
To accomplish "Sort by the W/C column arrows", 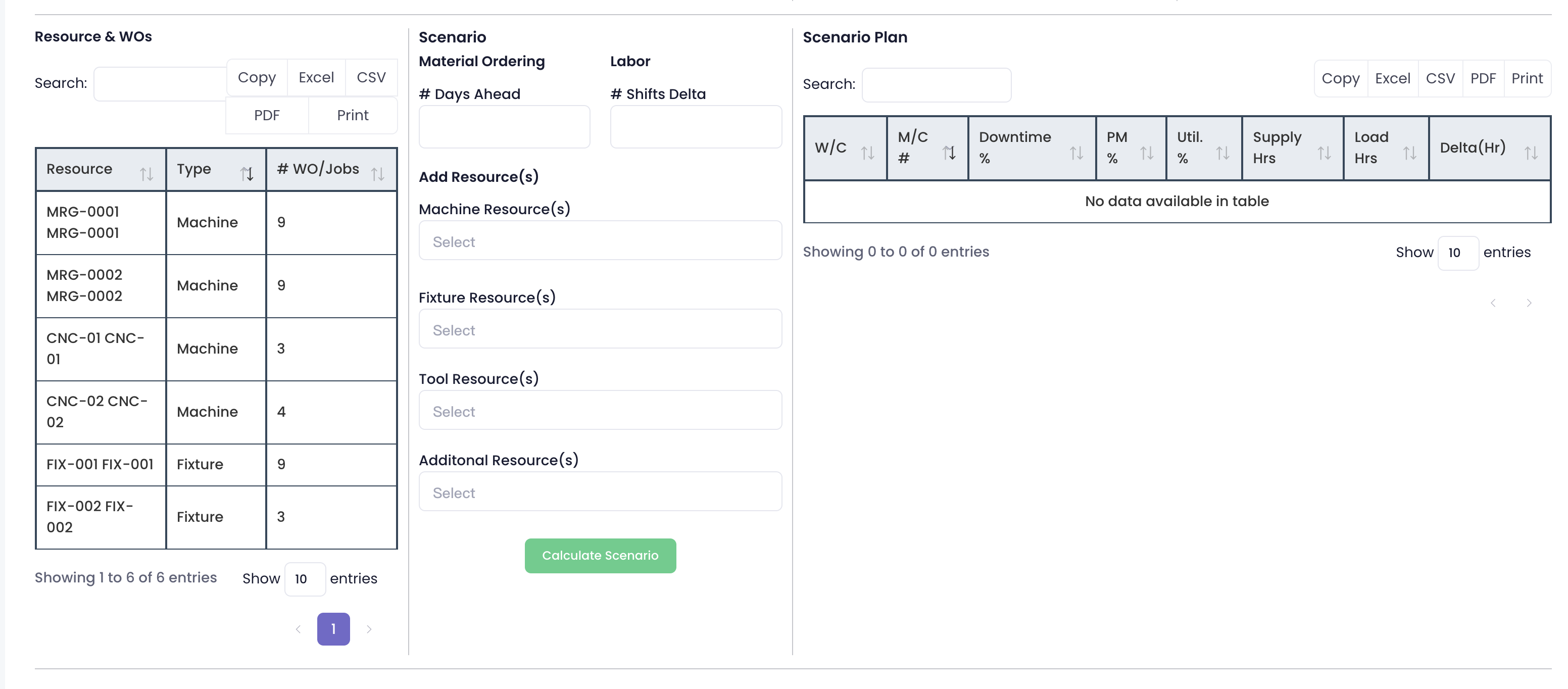I will pyautogui.click(x=867, y=154).
